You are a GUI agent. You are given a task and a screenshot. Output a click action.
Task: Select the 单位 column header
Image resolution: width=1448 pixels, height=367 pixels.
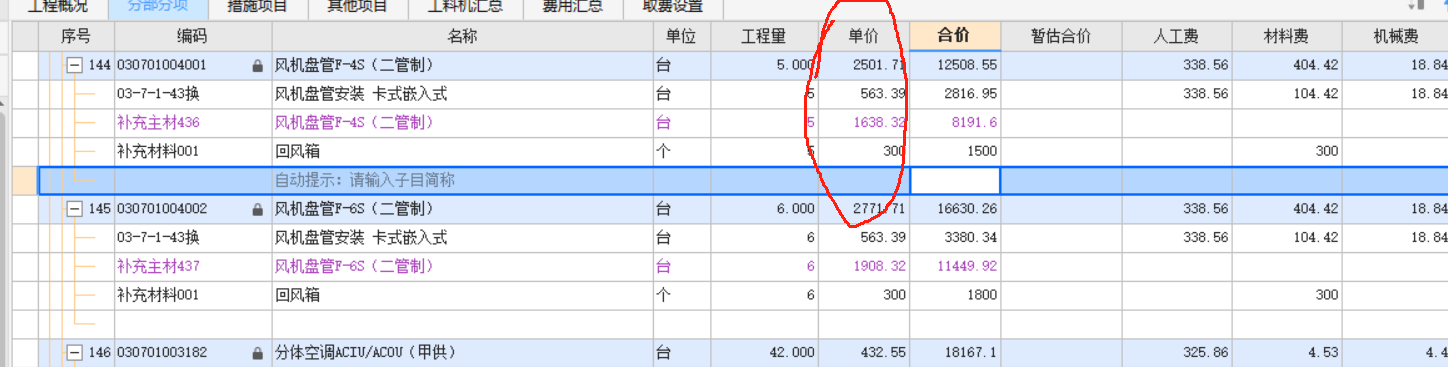pos(681,37)
